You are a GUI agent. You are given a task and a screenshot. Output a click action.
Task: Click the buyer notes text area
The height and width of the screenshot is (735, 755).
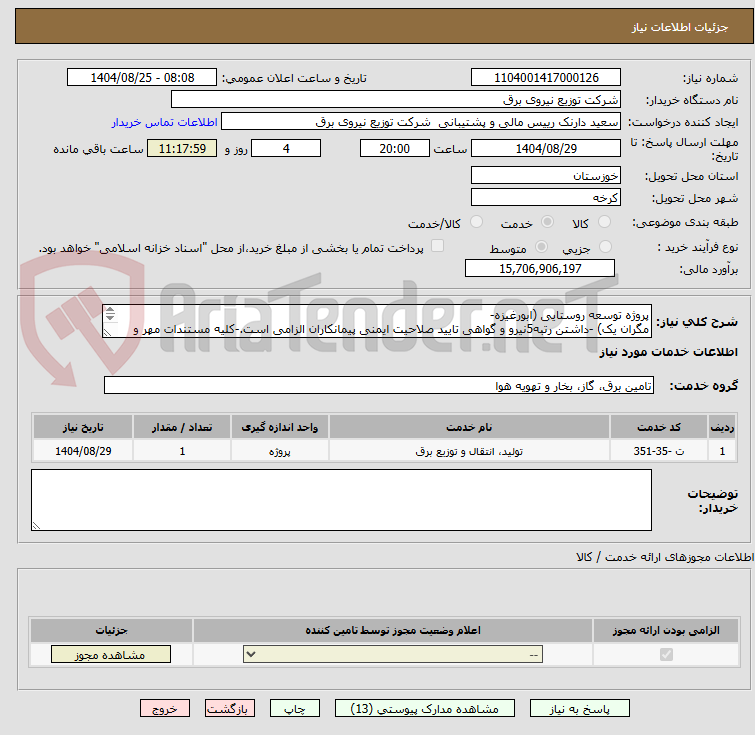pyautogui.click(x=341, y=500)
